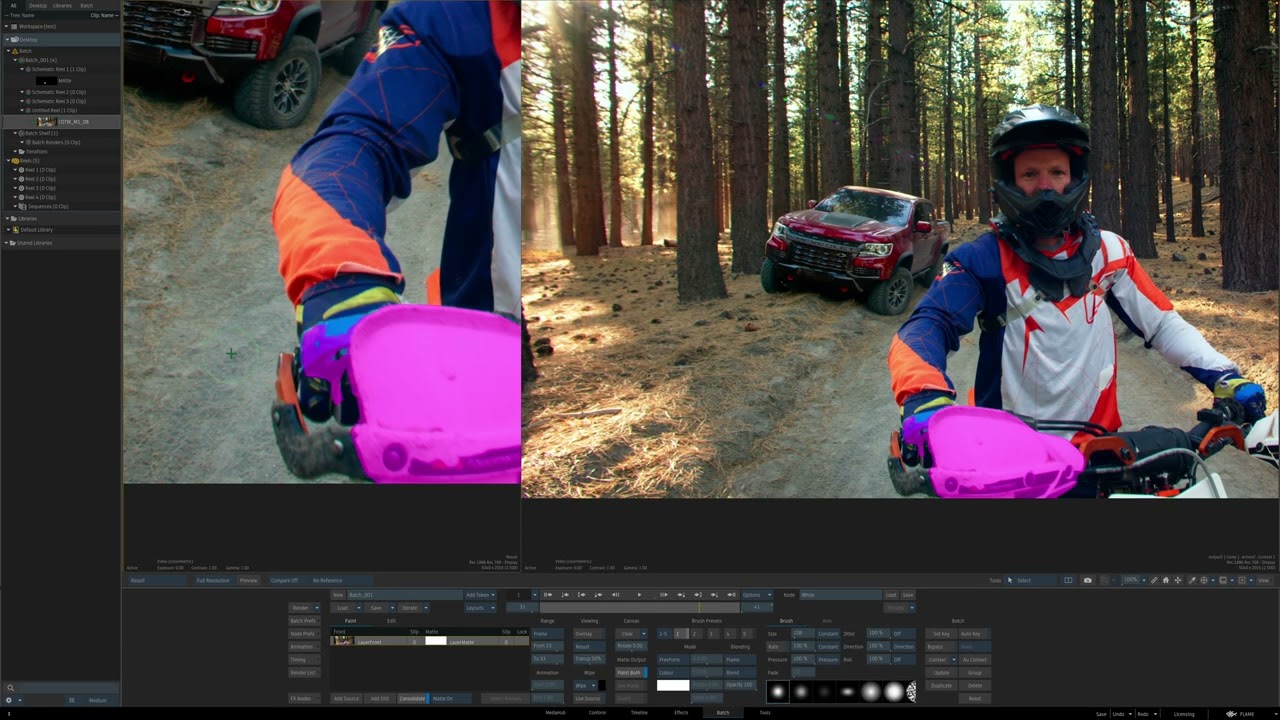Click the Batch Prefs button

tap(304, 621)
